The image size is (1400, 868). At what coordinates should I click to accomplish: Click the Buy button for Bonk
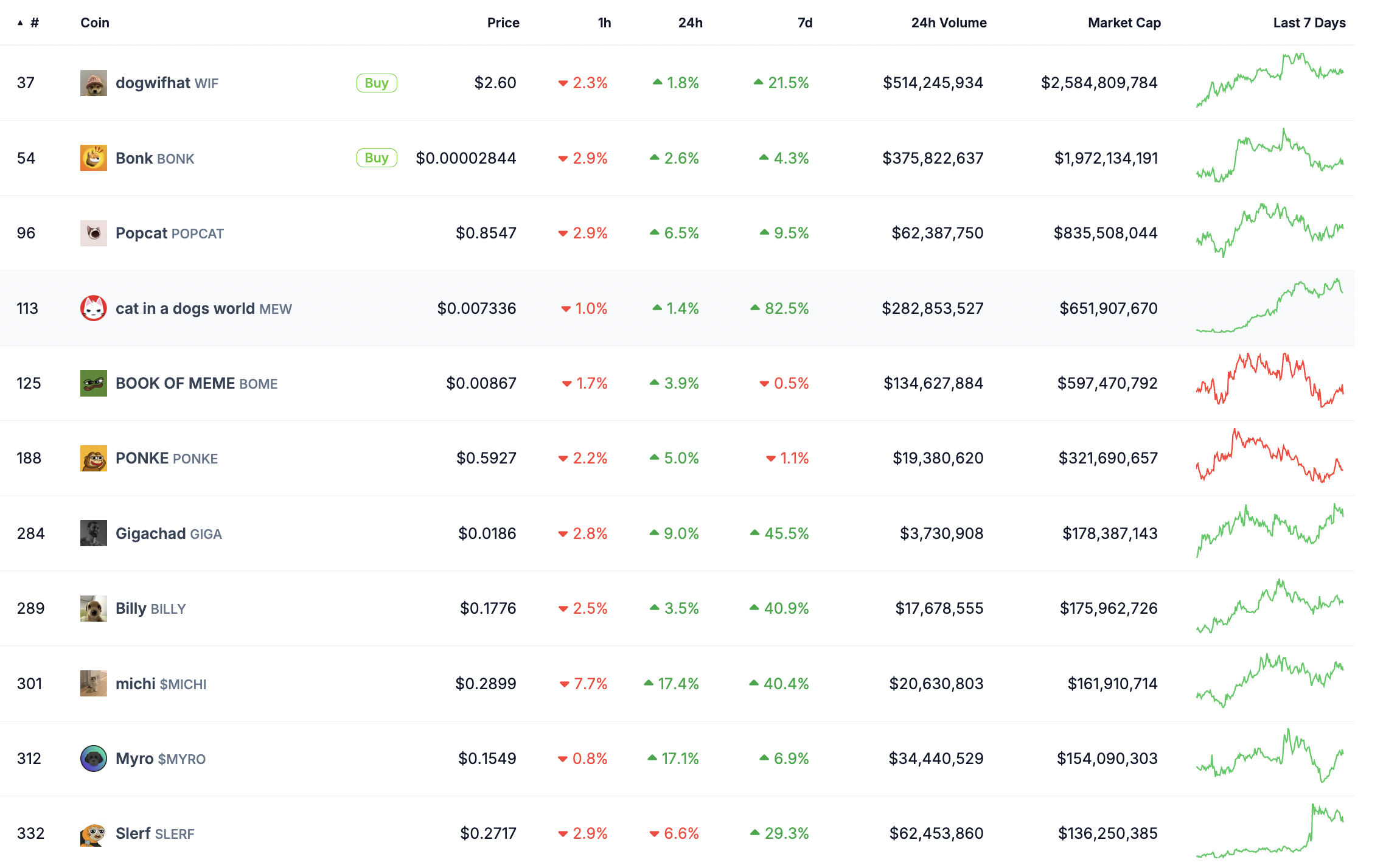click(x=377, y=158)
